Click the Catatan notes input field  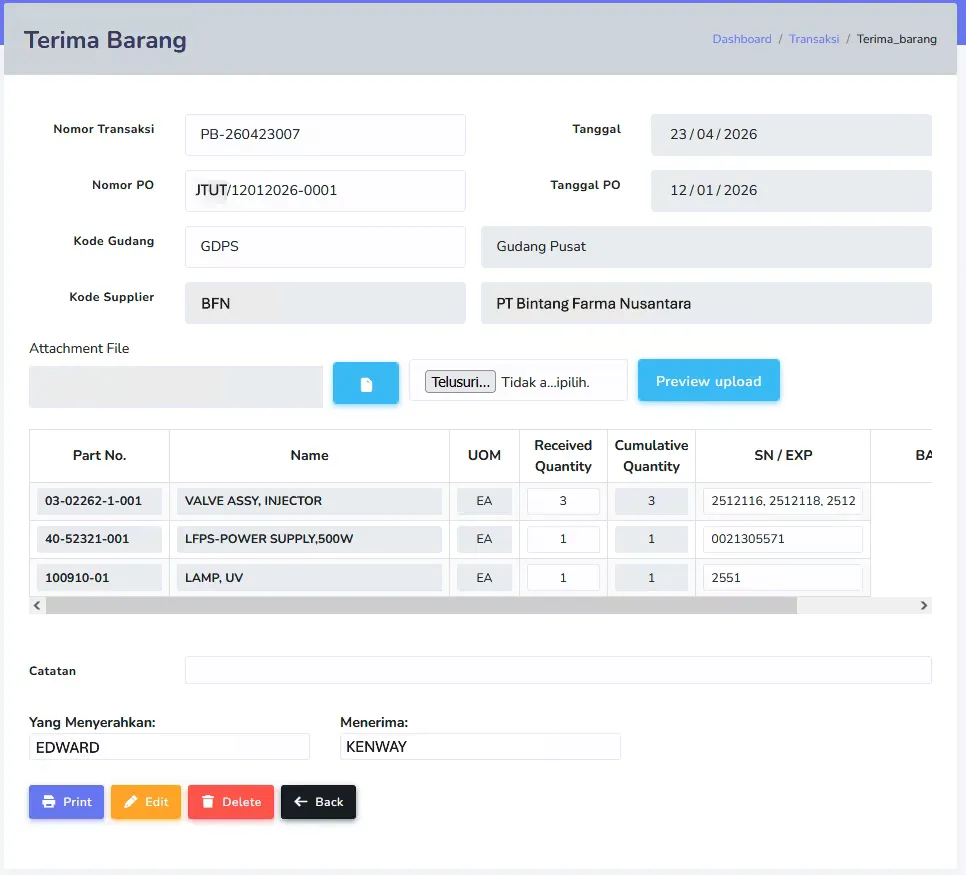tap(558, 670)
